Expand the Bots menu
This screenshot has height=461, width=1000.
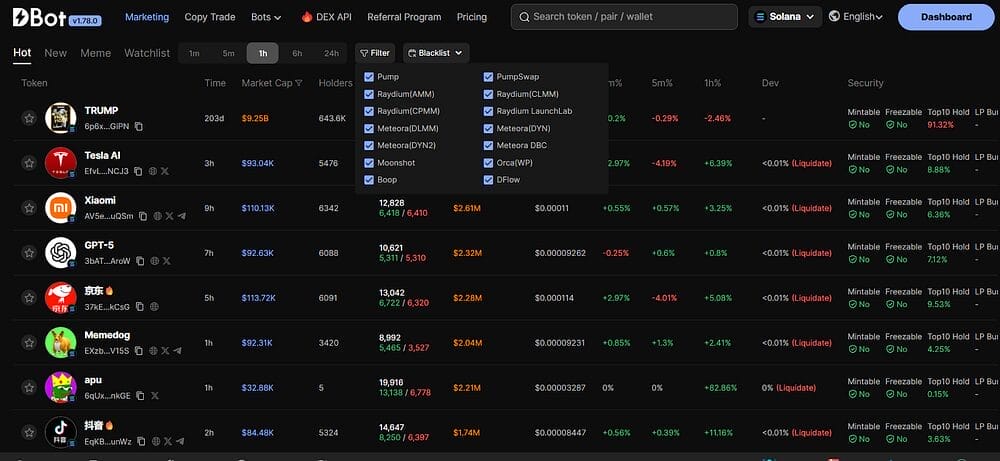point(266,17)
